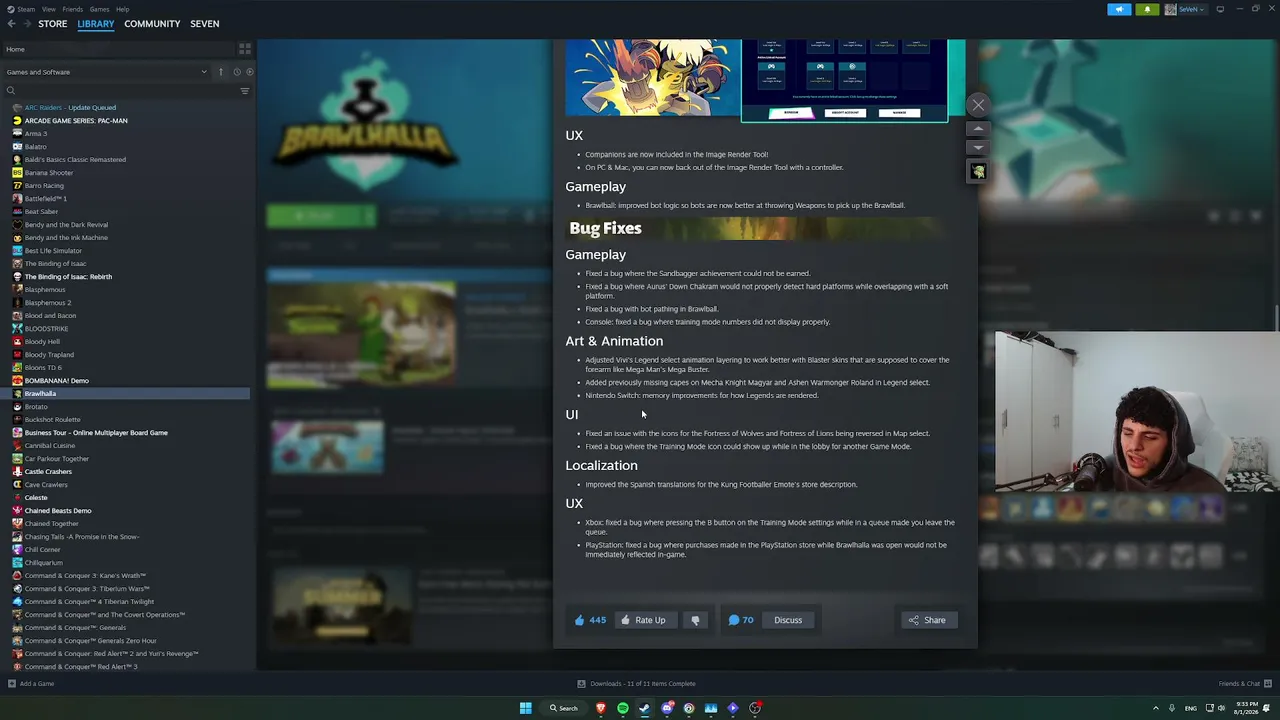1280x720 pixels.
Task: Click the Balatro game icon
Action: pyautogui.click(x=17, y=146)
